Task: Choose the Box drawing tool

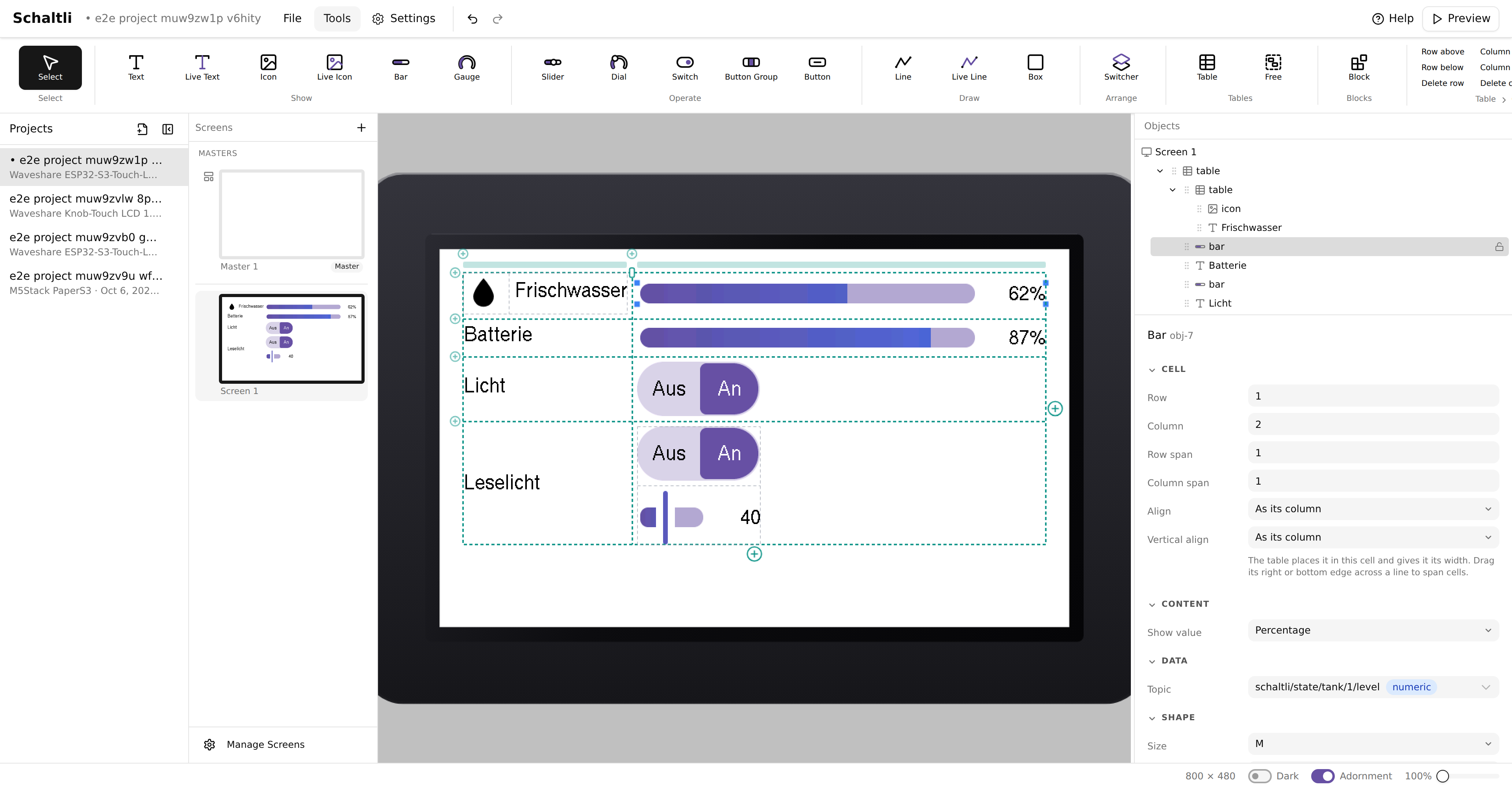Action: (1036, 67)
